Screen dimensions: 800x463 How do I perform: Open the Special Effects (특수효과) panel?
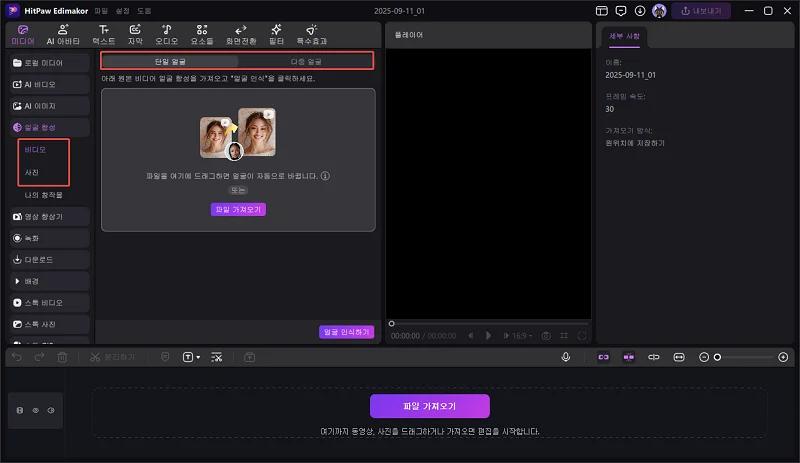coord(312,35)
